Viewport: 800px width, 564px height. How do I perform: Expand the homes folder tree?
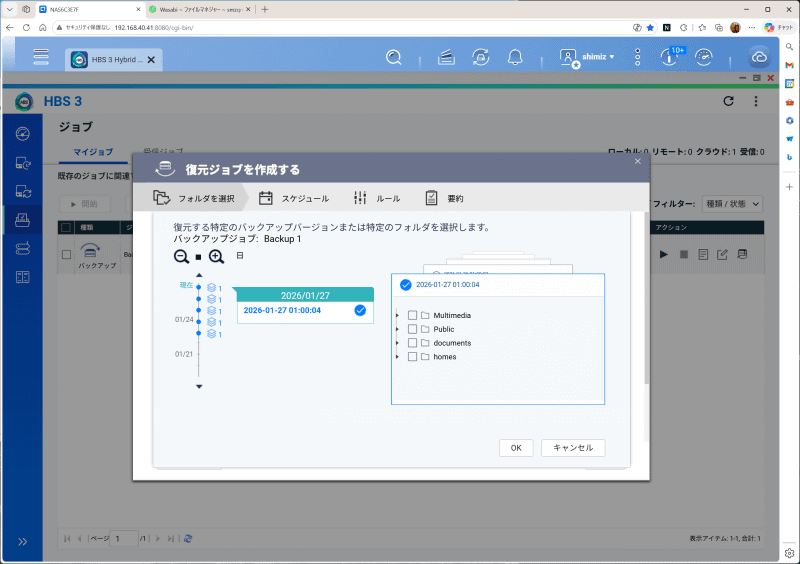(x=397, y=357)
